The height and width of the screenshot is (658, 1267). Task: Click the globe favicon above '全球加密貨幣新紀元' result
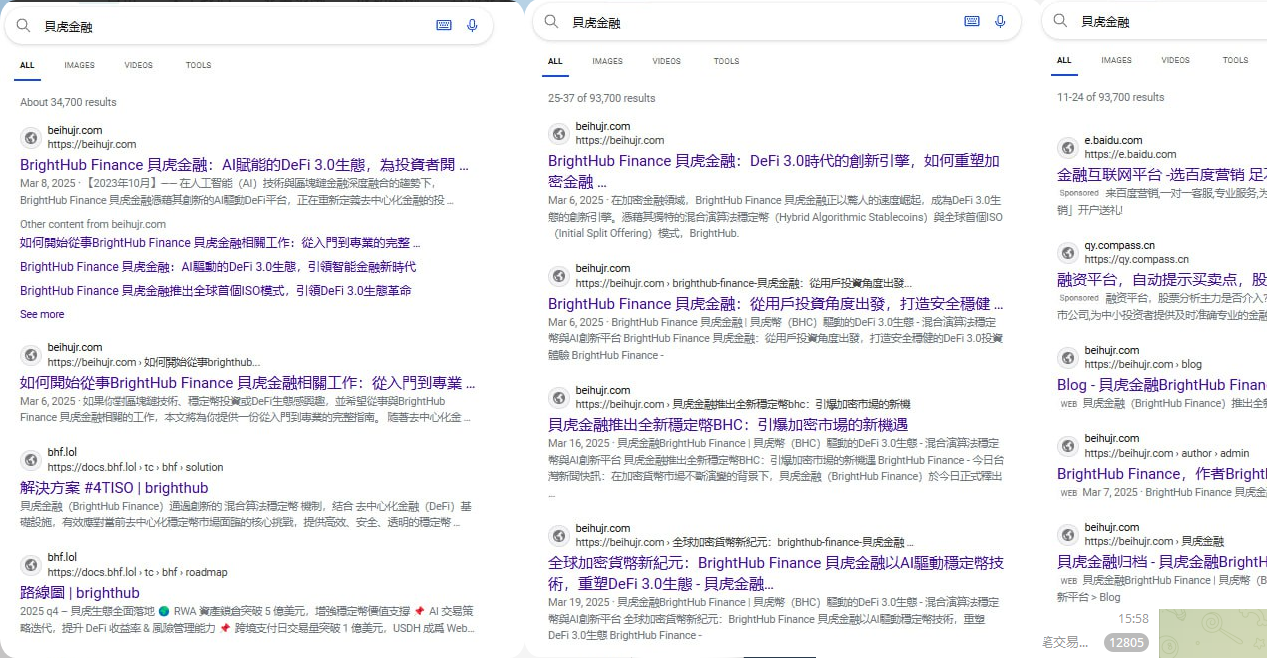[x=558, y=534]
